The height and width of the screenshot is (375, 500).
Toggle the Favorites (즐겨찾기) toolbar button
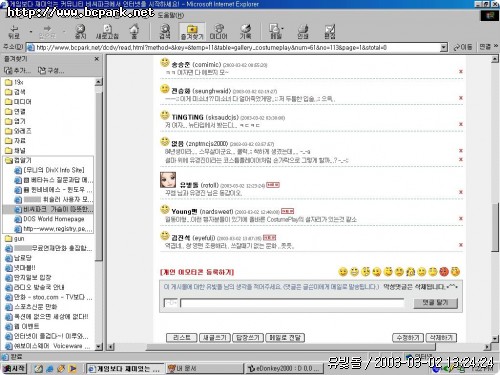[x=192, y=32]
